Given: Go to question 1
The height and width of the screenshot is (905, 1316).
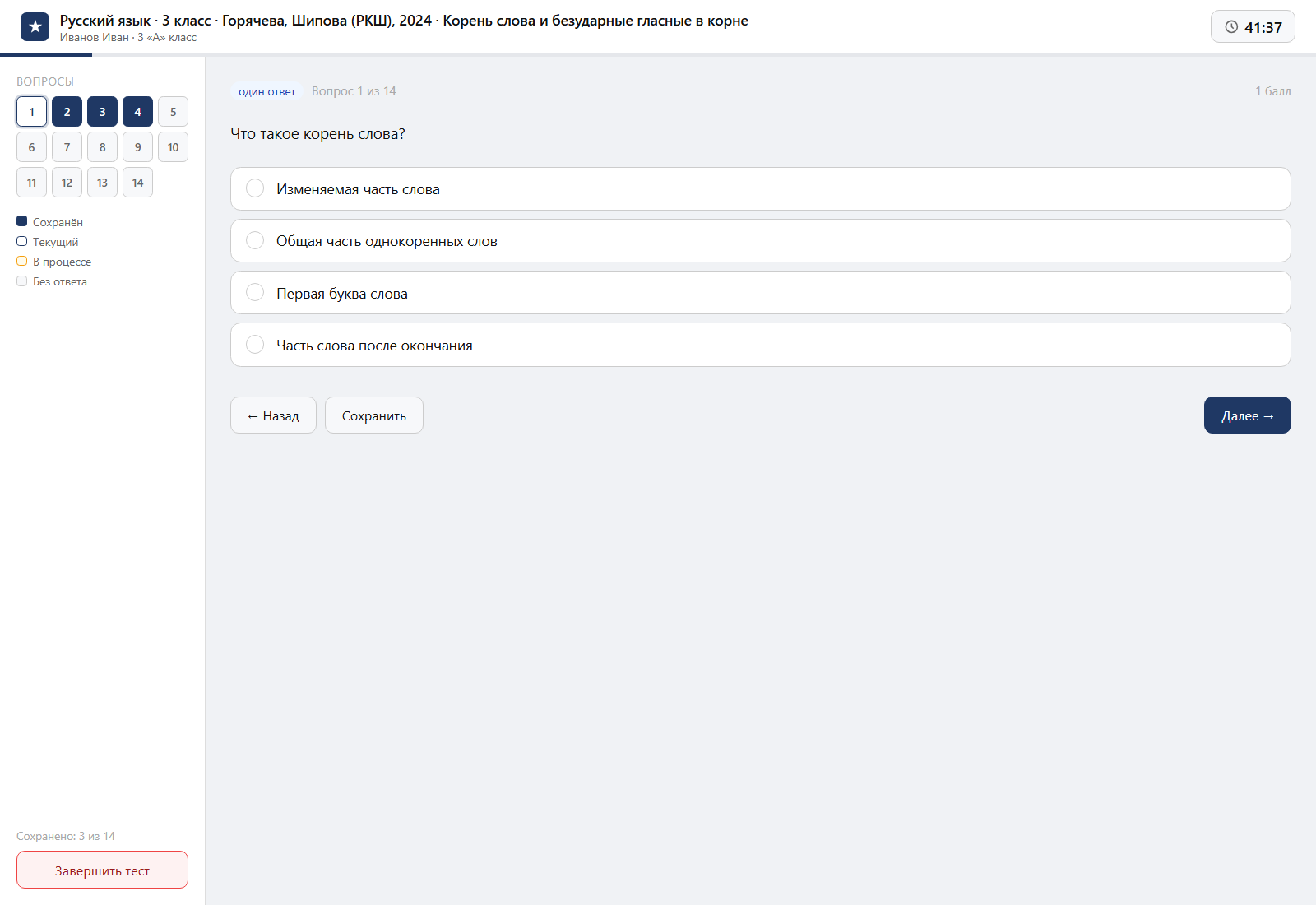Looking at the screenshot, I should (x=31, y=112).
